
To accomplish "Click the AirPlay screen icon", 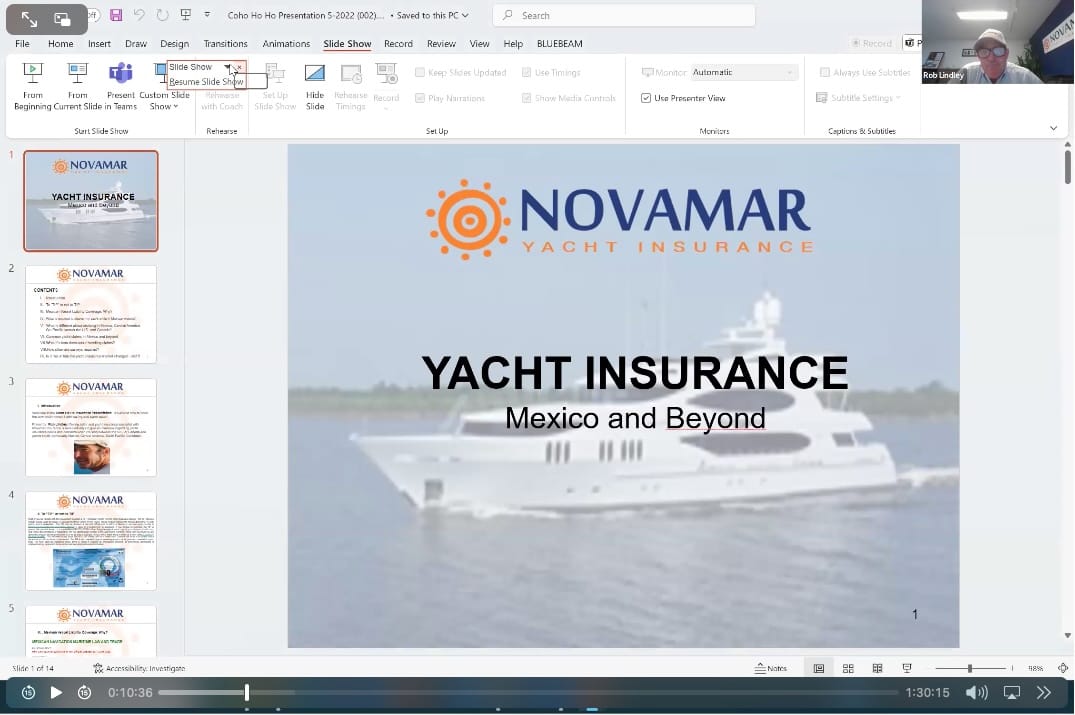I will (1012, 692).
